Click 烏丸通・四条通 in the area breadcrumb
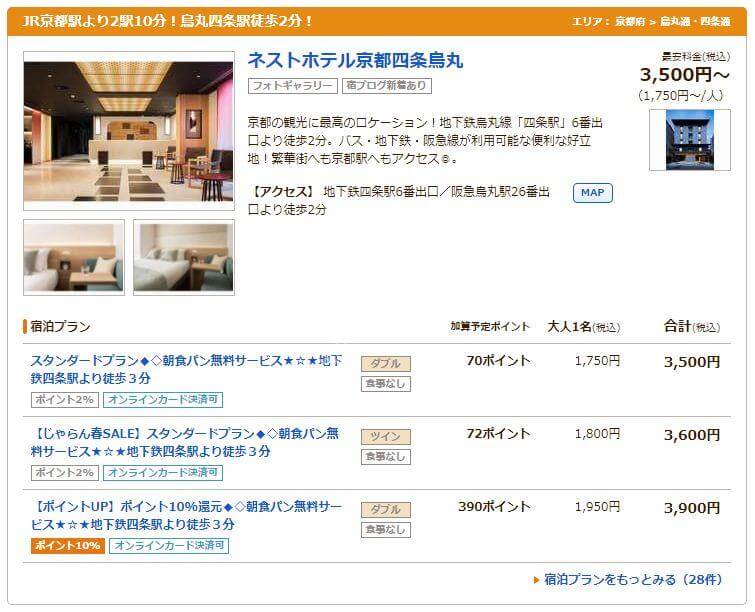This screenshot has width=755, height=612. pos(695,22)
